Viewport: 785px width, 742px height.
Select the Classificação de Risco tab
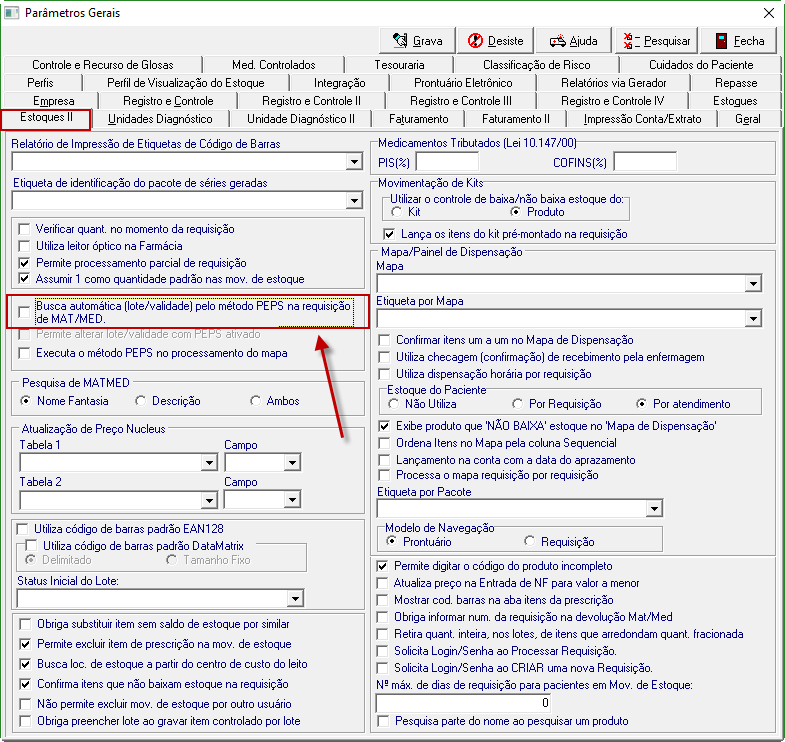[536, 65]
